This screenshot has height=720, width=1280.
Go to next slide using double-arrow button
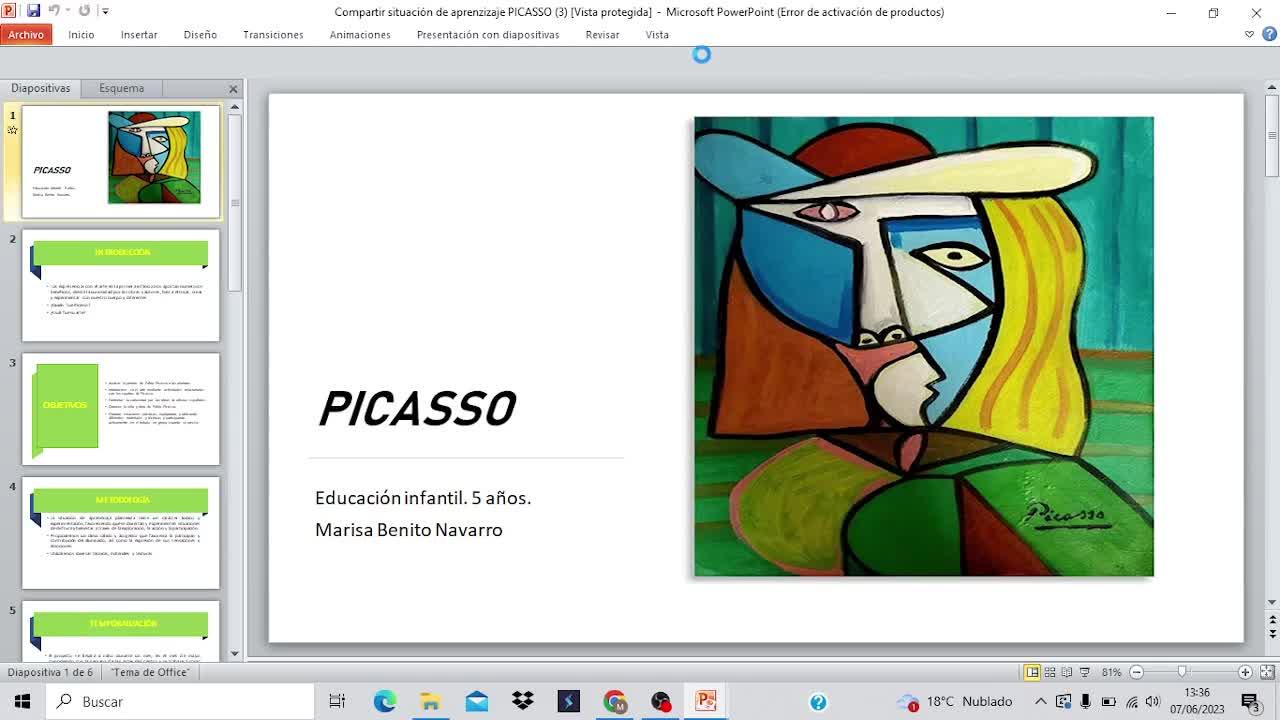click(1272, 634)
